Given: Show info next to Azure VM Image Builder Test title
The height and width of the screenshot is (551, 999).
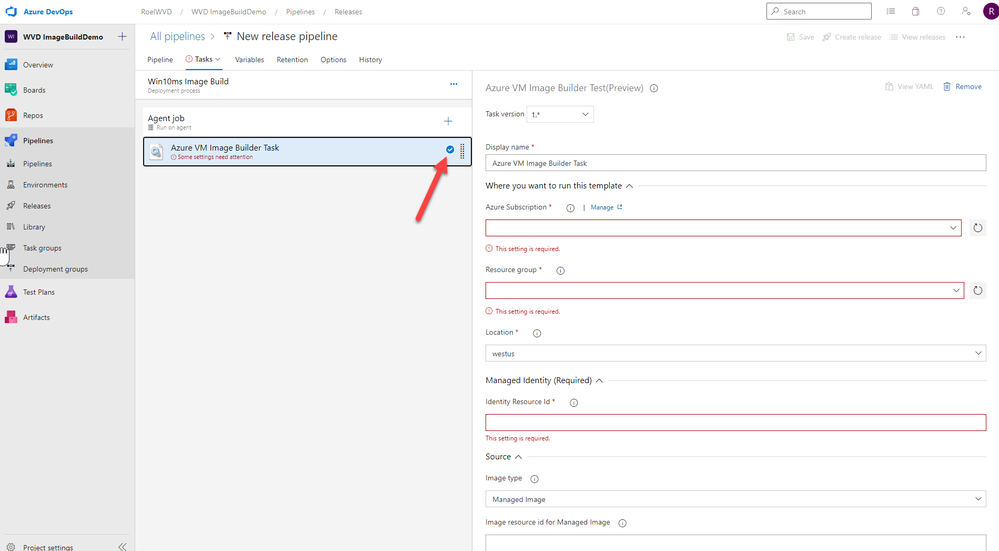Looking at the screenshot, I should tap(654, 89).
